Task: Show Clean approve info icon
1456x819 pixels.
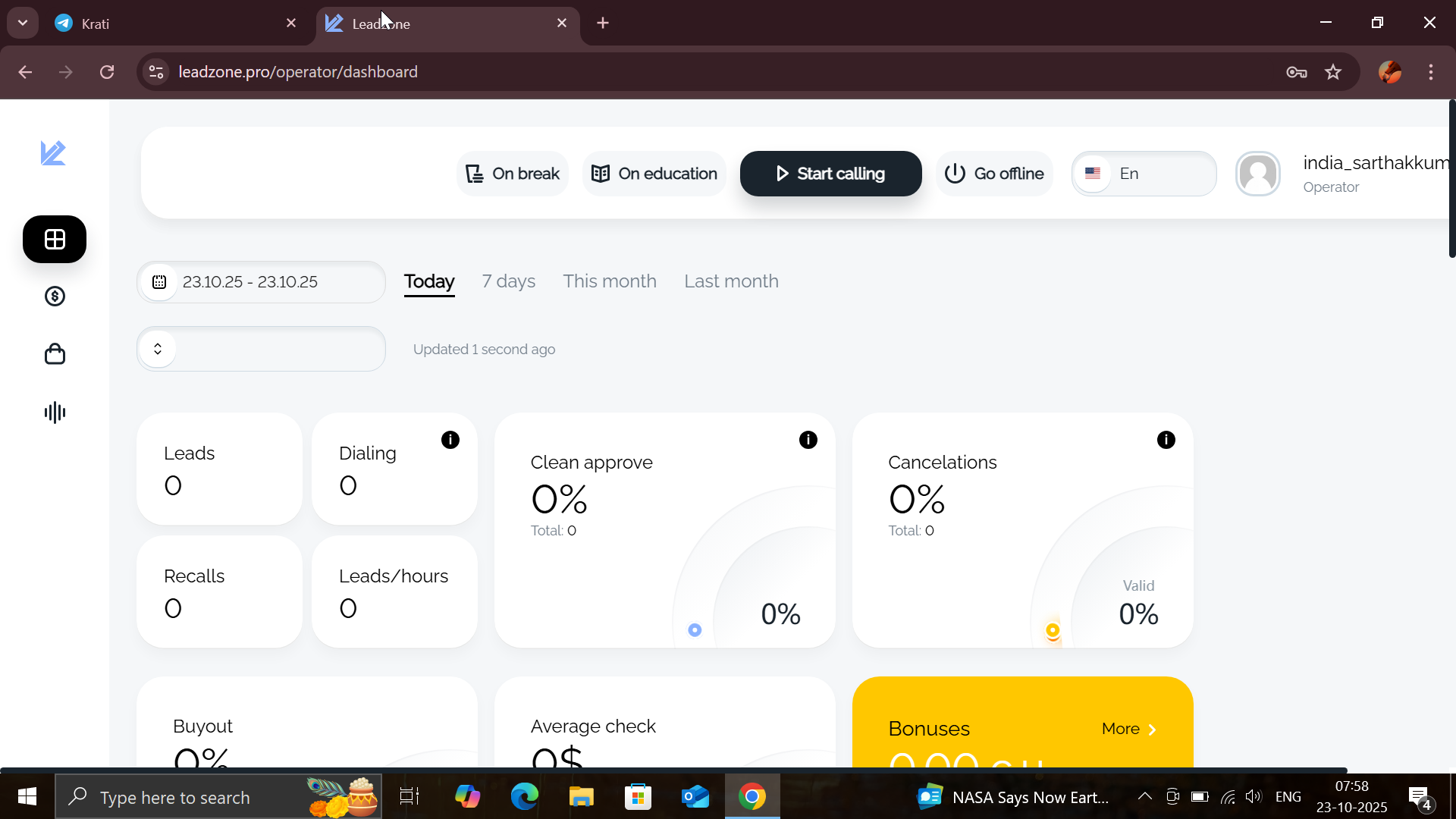Action: click(808, 440)
